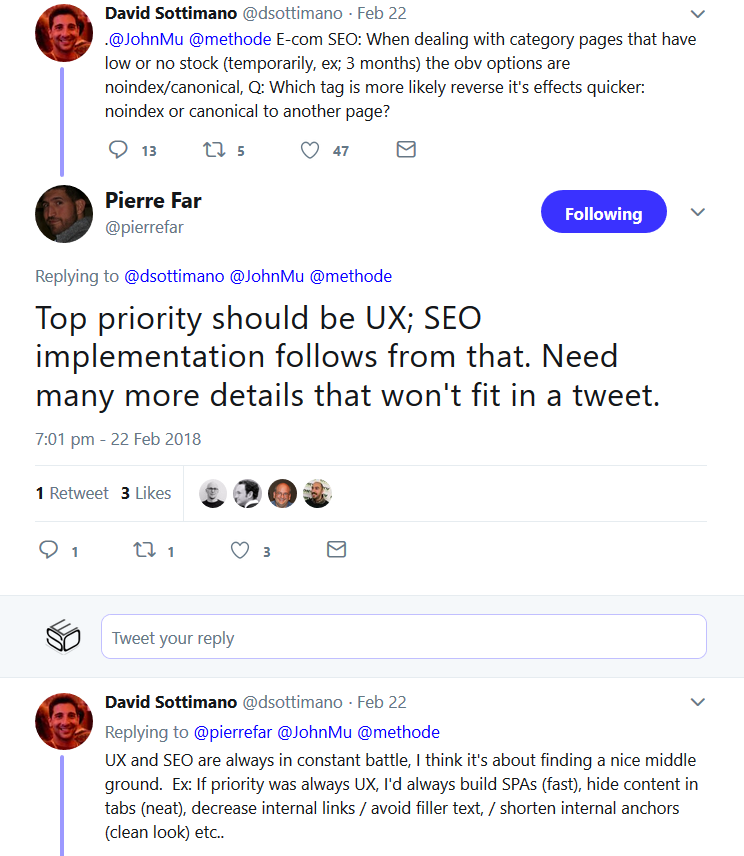Retweet Pierre Far's tweet
This screenshot has width=744, height=856.
pyautogui.click(x=144, y=549)
